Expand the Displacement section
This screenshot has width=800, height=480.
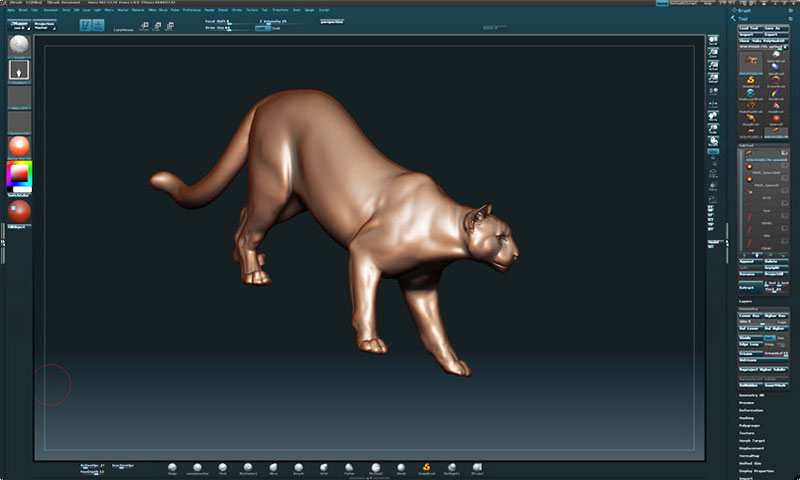tap(752, 448)
